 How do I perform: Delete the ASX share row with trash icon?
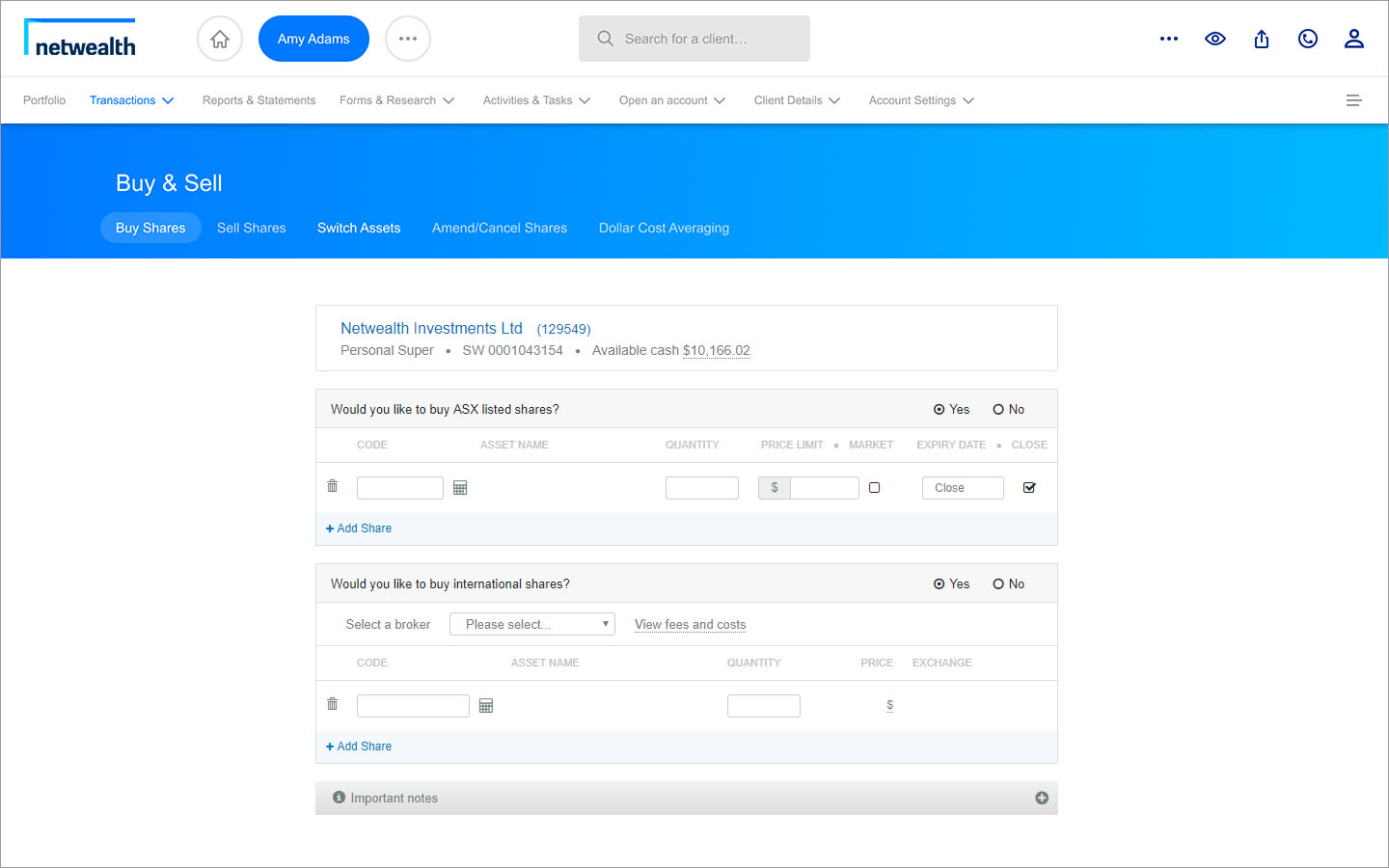(x=333, y=486)
